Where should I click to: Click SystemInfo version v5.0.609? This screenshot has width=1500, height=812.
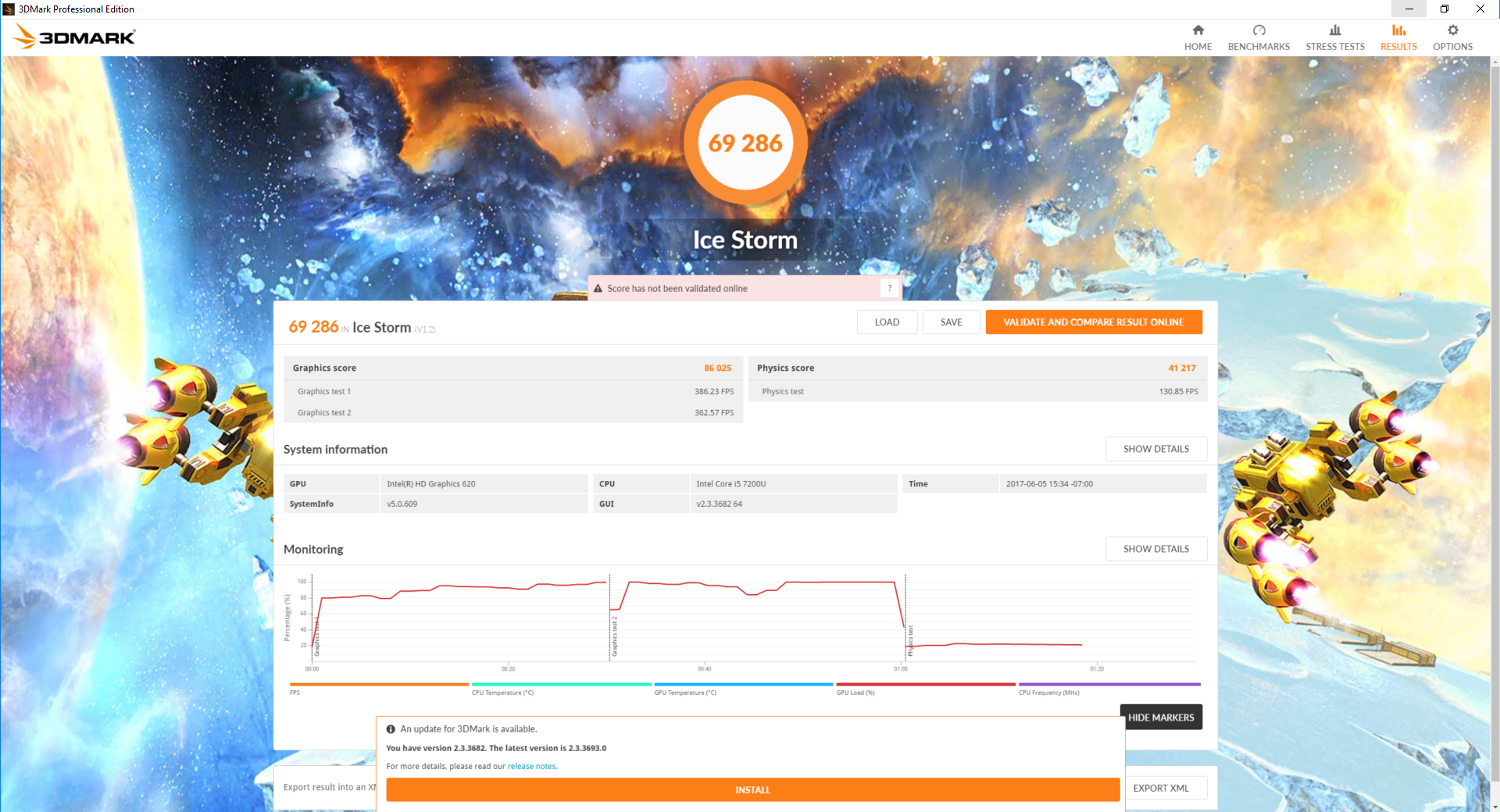click(x=402, y=504)
